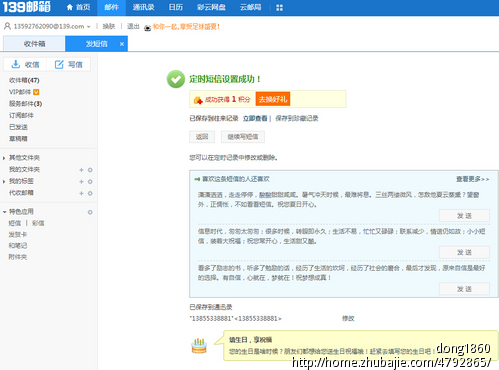499x370 pixels.
Task: Click the 收信 receive mail download icon
Action: point(15,64)
